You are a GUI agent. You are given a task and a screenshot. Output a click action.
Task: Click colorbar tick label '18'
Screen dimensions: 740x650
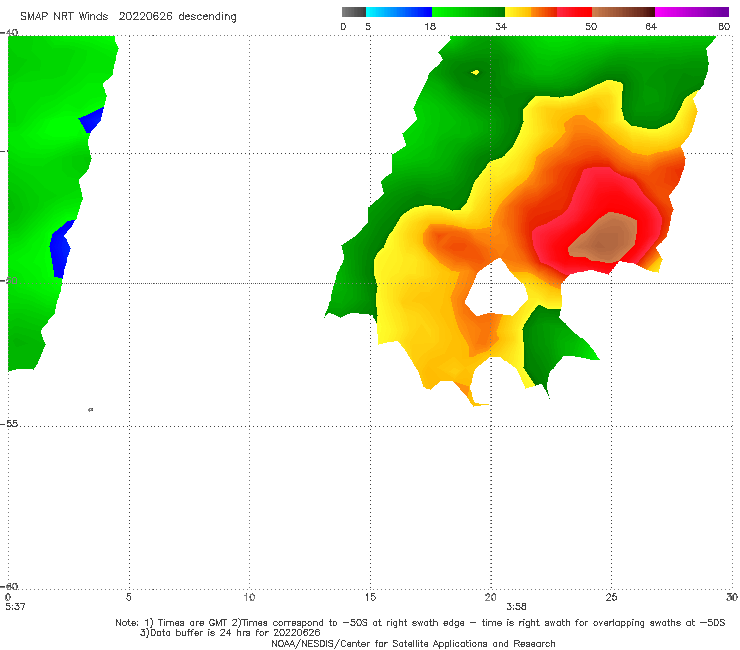tap(430, 26)
